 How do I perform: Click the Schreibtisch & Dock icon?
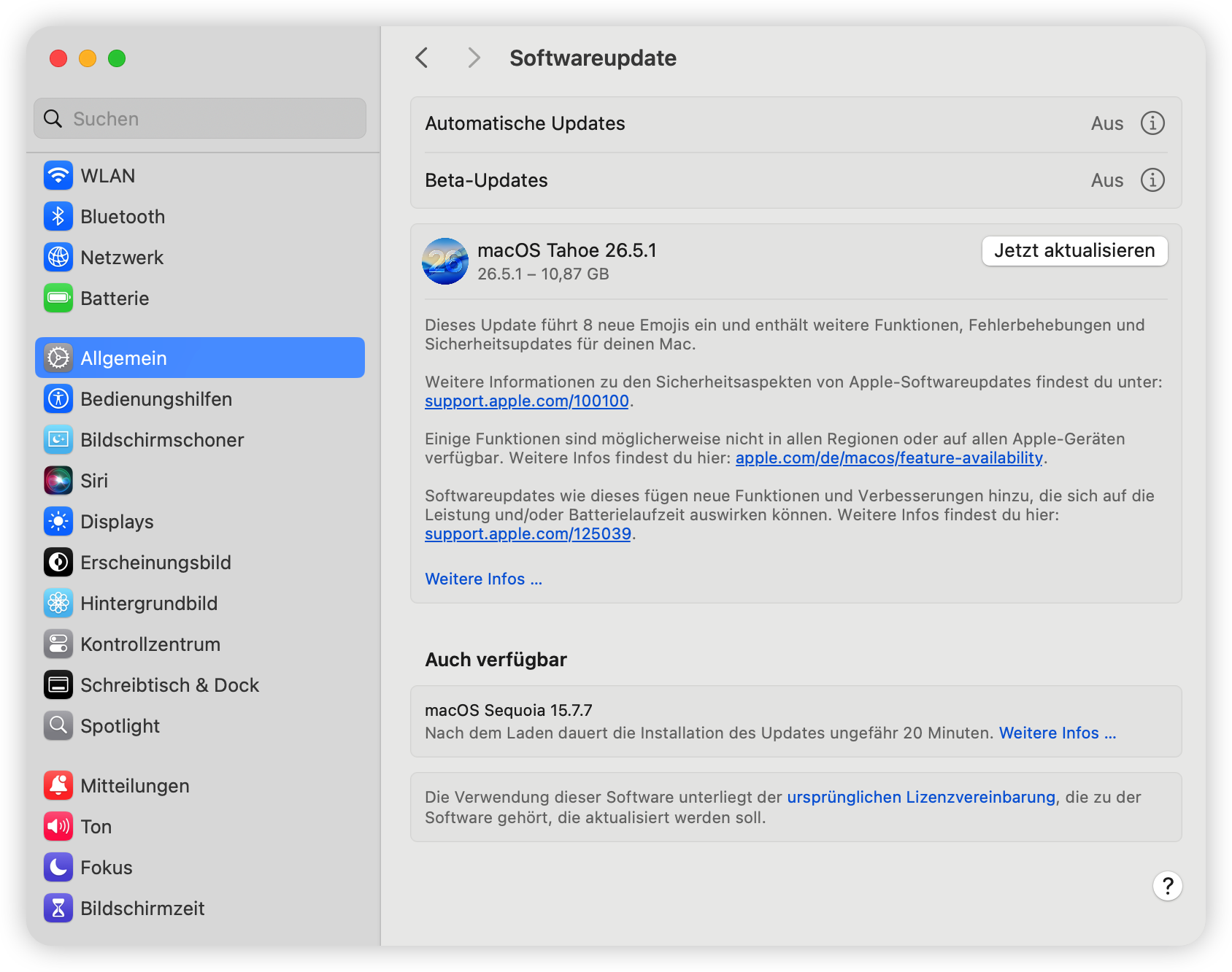[x=58, y=685]
